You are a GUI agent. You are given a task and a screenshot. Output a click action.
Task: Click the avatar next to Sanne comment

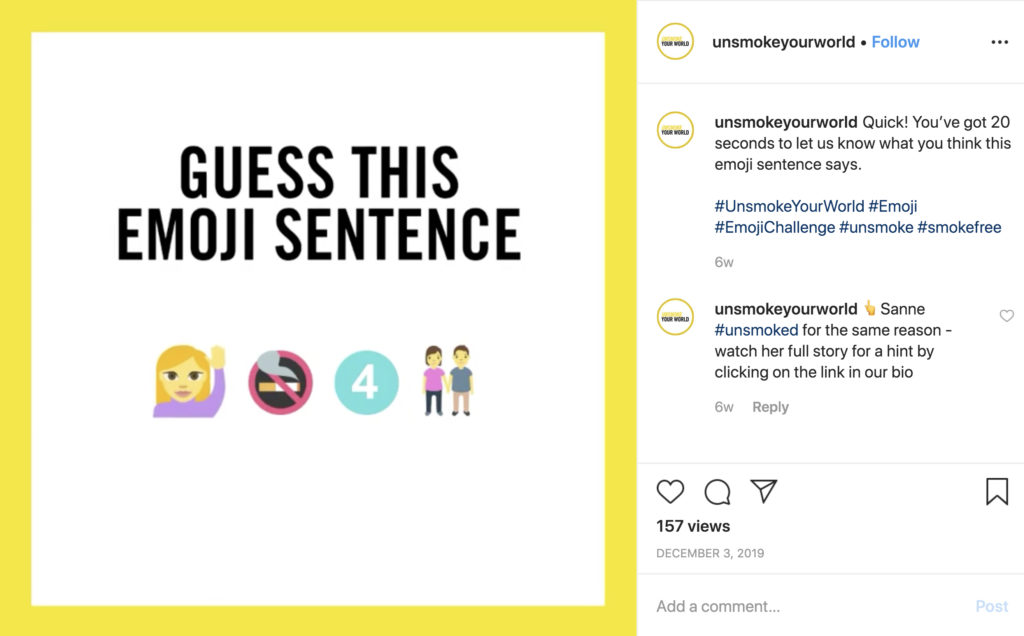point(675,317)
